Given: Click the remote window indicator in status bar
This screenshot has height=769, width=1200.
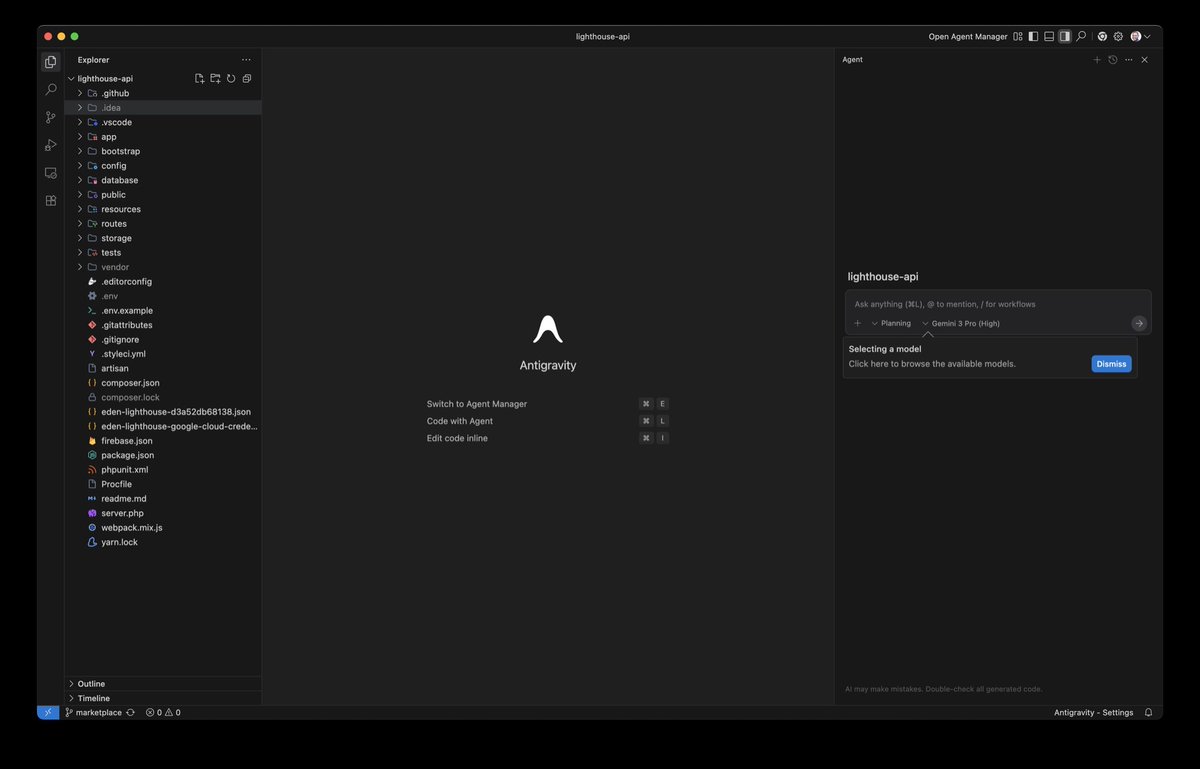Looking at the screenshot, I should pyautogui.click(x=48, y=712).
